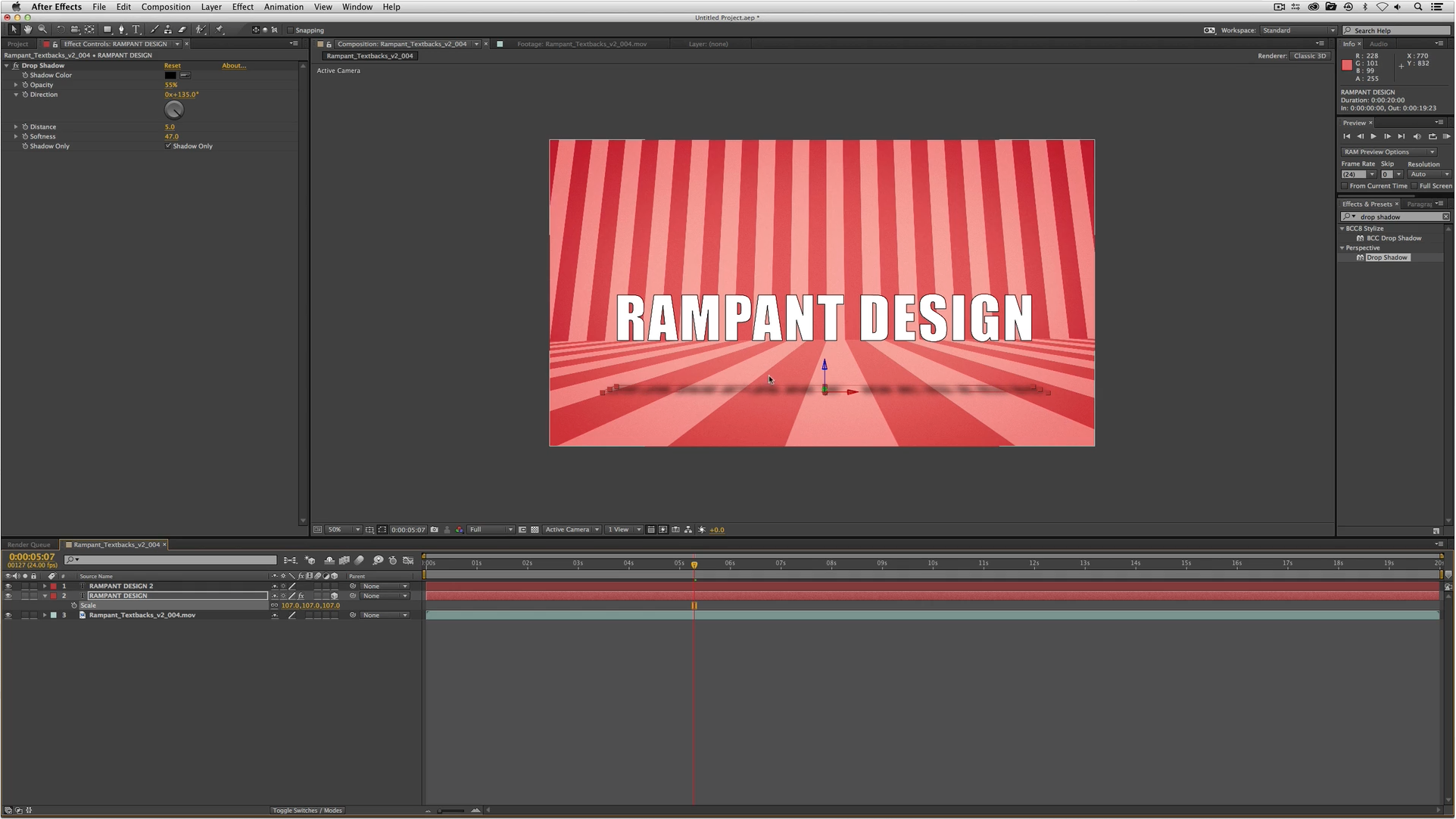Toggle 3D layer switch on RAMPANT DESIGN
1456x819 pixels.
tap(334, 596)
